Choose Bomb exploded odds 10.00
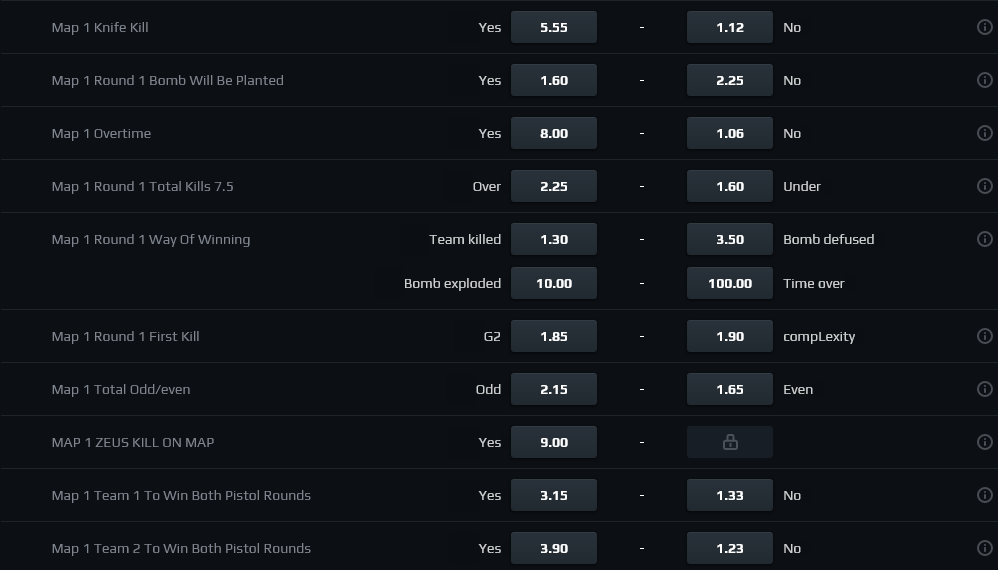Screen dimensions: 998x570 [554, 283]
